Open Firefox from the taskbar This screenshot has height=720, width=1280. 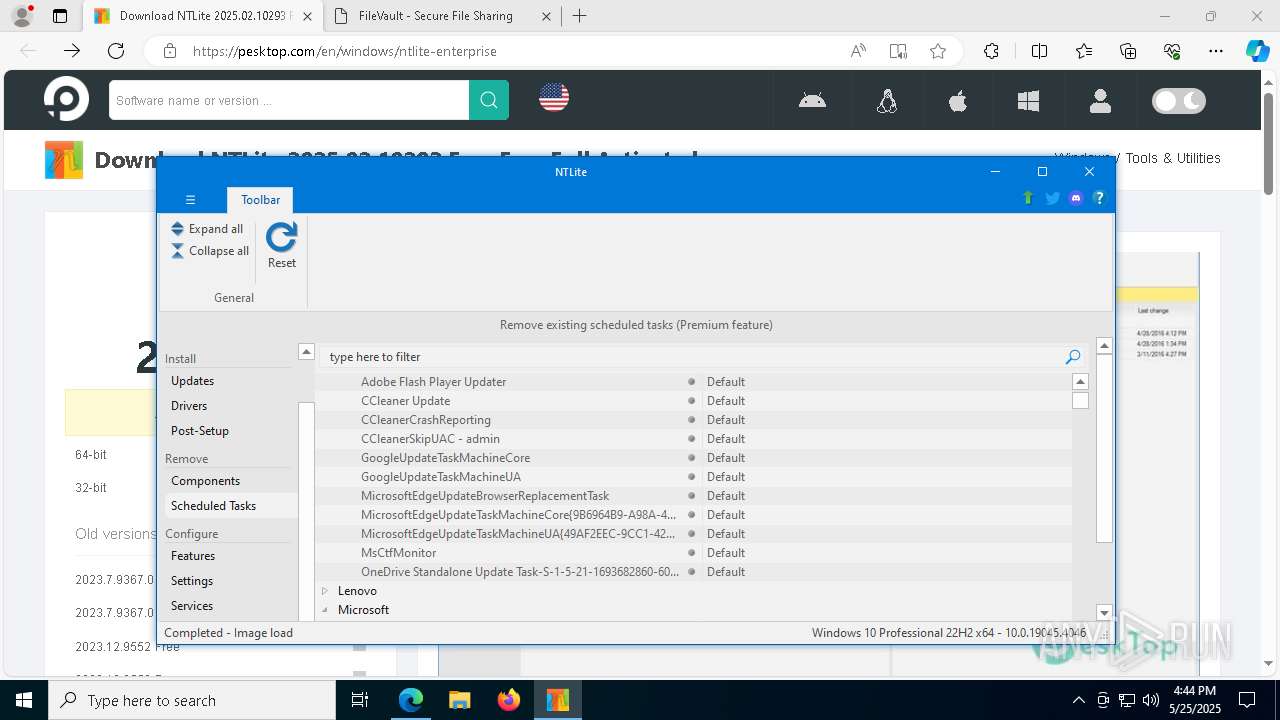point(509,700)
